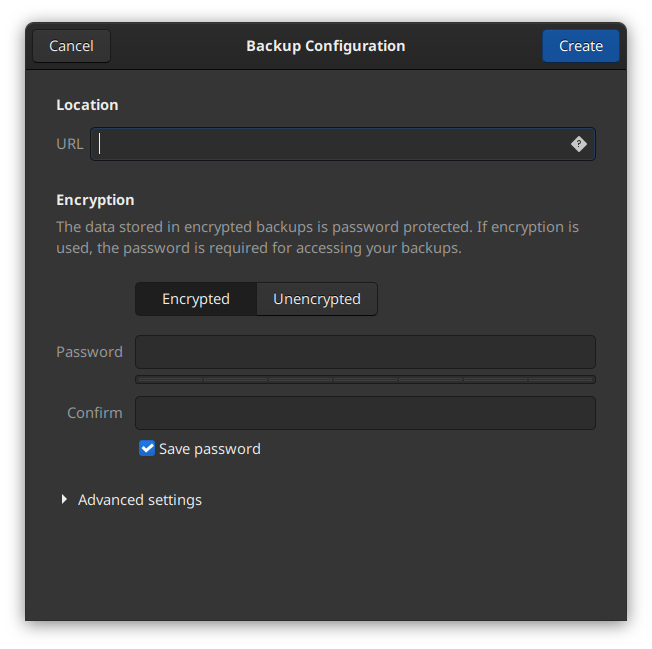Focus the URL input field
Screen dimensions: 652x649
click(x=330, y=144)
